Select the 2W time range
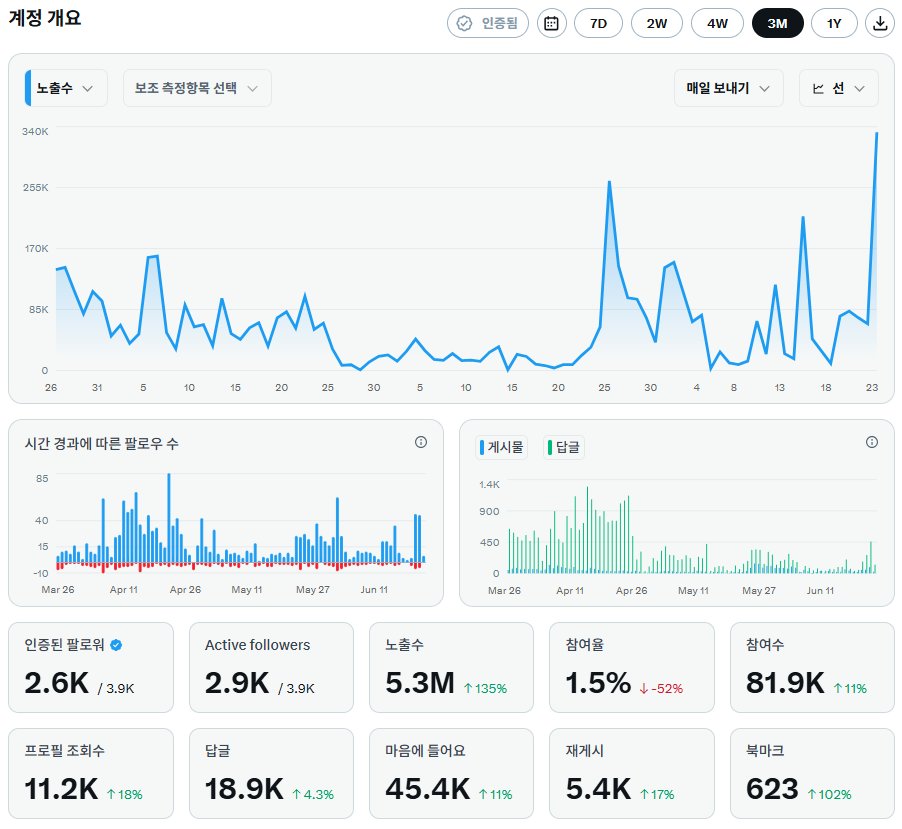The image size is (902, 829). tap(656, 24)
